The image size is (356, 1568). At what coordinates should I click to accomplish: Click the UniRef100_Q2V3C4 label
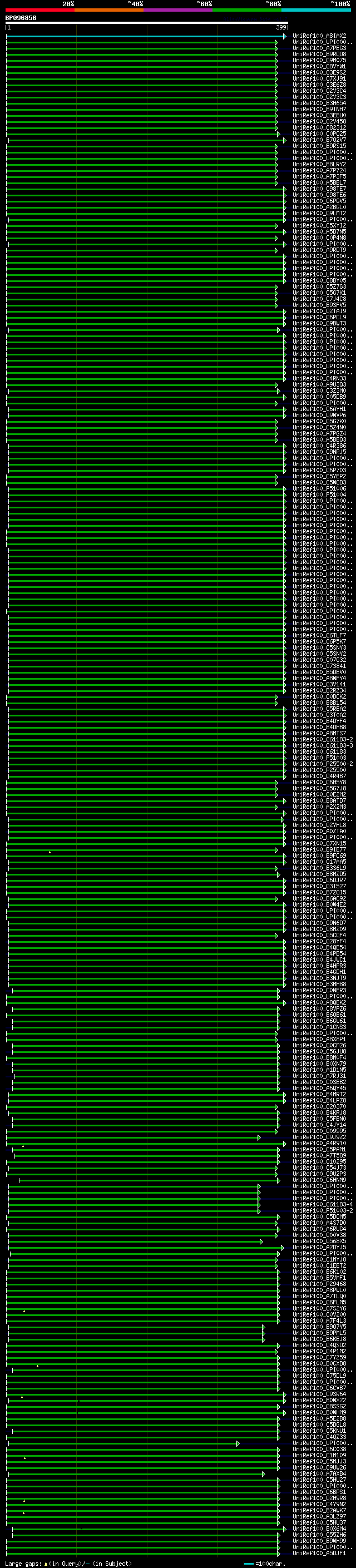click(x=319, y=91)
